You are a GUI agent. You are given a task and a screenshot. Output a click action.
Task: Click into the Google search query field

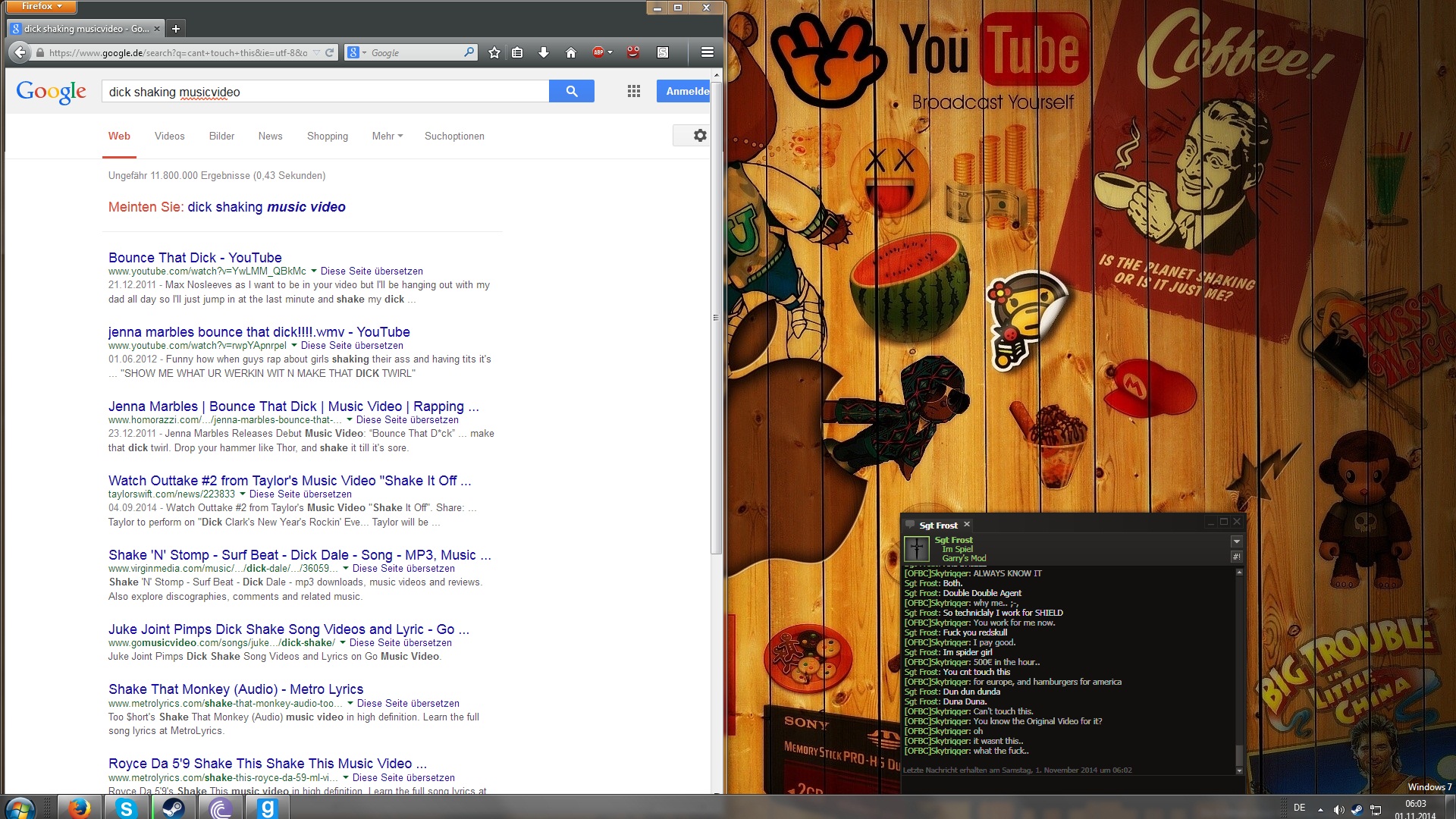325,91
